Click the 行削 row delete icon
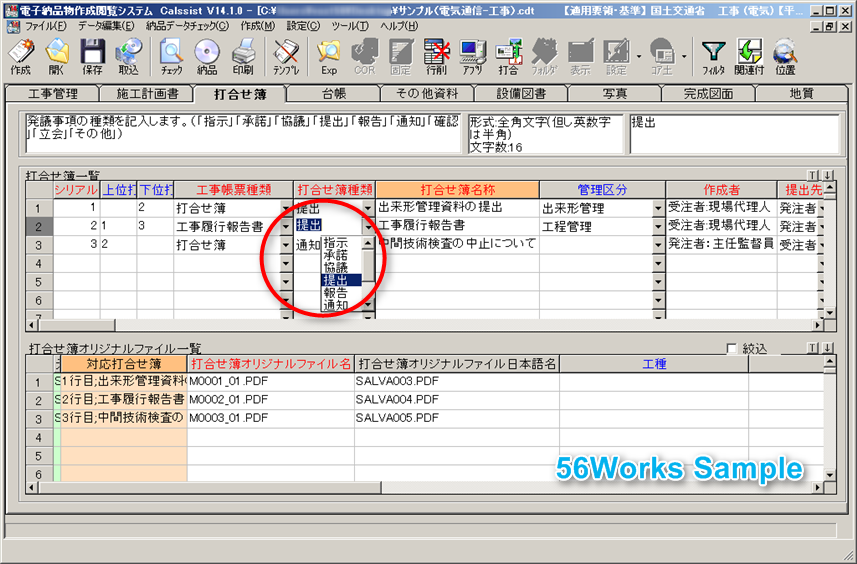 coord(436,57)
